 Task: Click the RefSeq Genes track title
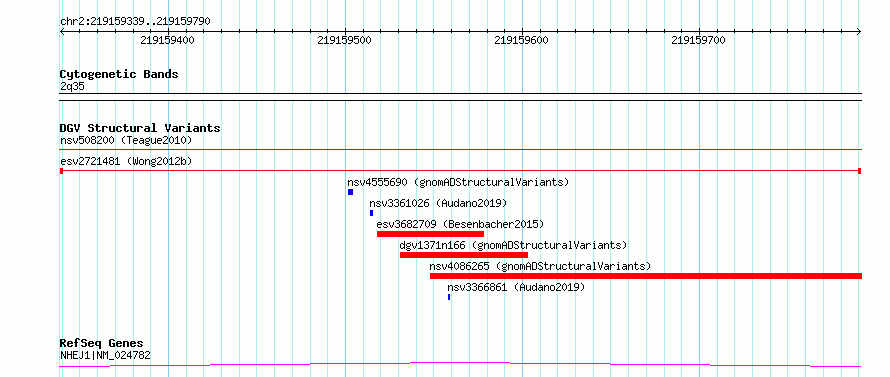102,343
